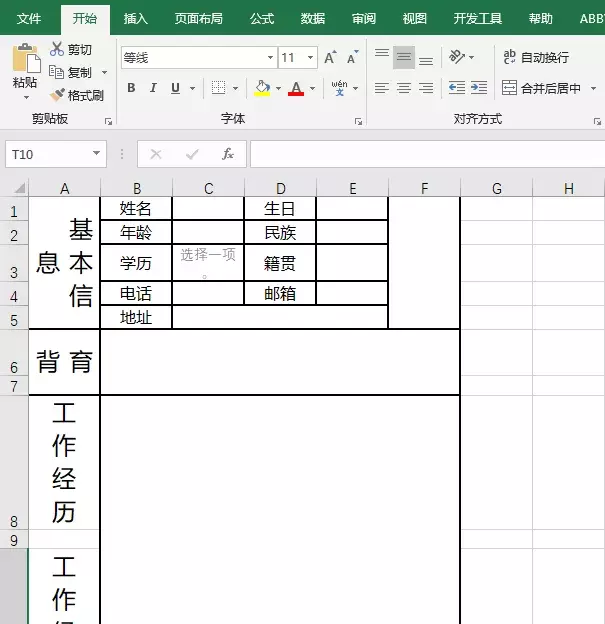605x624 pixels.
Task: Decrease font size with the small A icon
Action: pyautogui.click(x=352, y=58)
